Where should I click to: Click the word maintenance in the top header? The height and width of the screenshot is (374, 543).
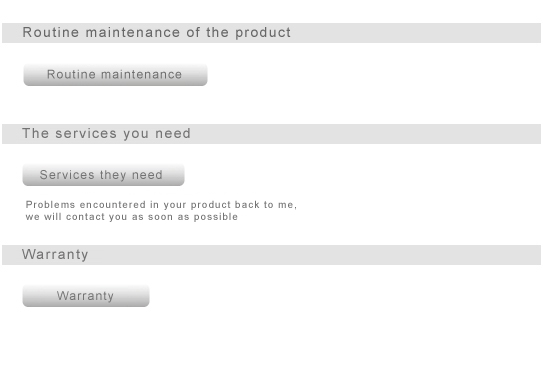tap(133, 33)
